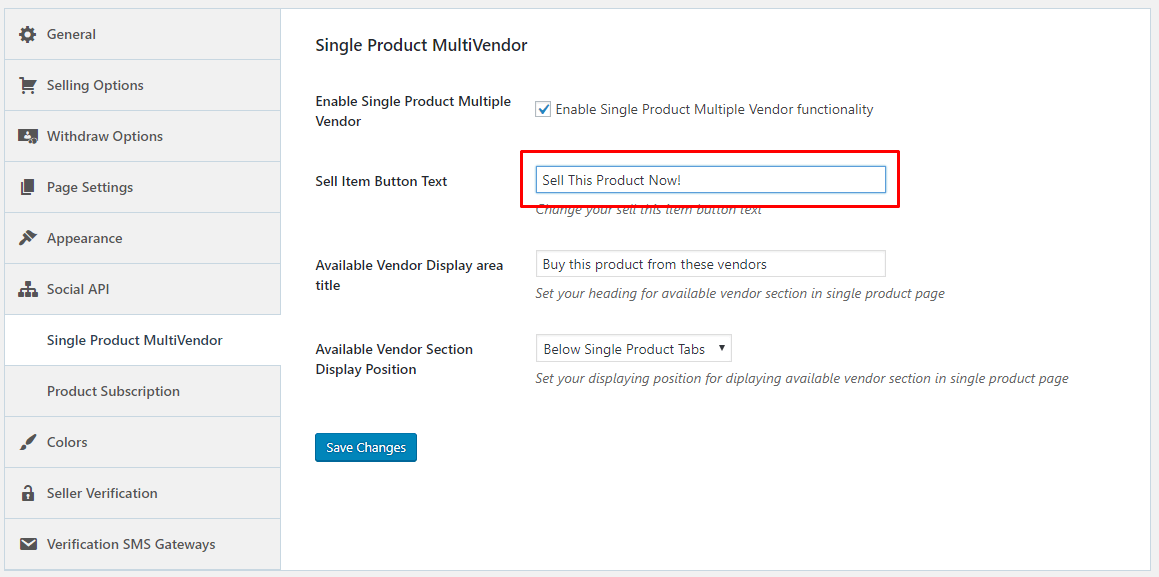Select the Appearance wrench icon

27,237
